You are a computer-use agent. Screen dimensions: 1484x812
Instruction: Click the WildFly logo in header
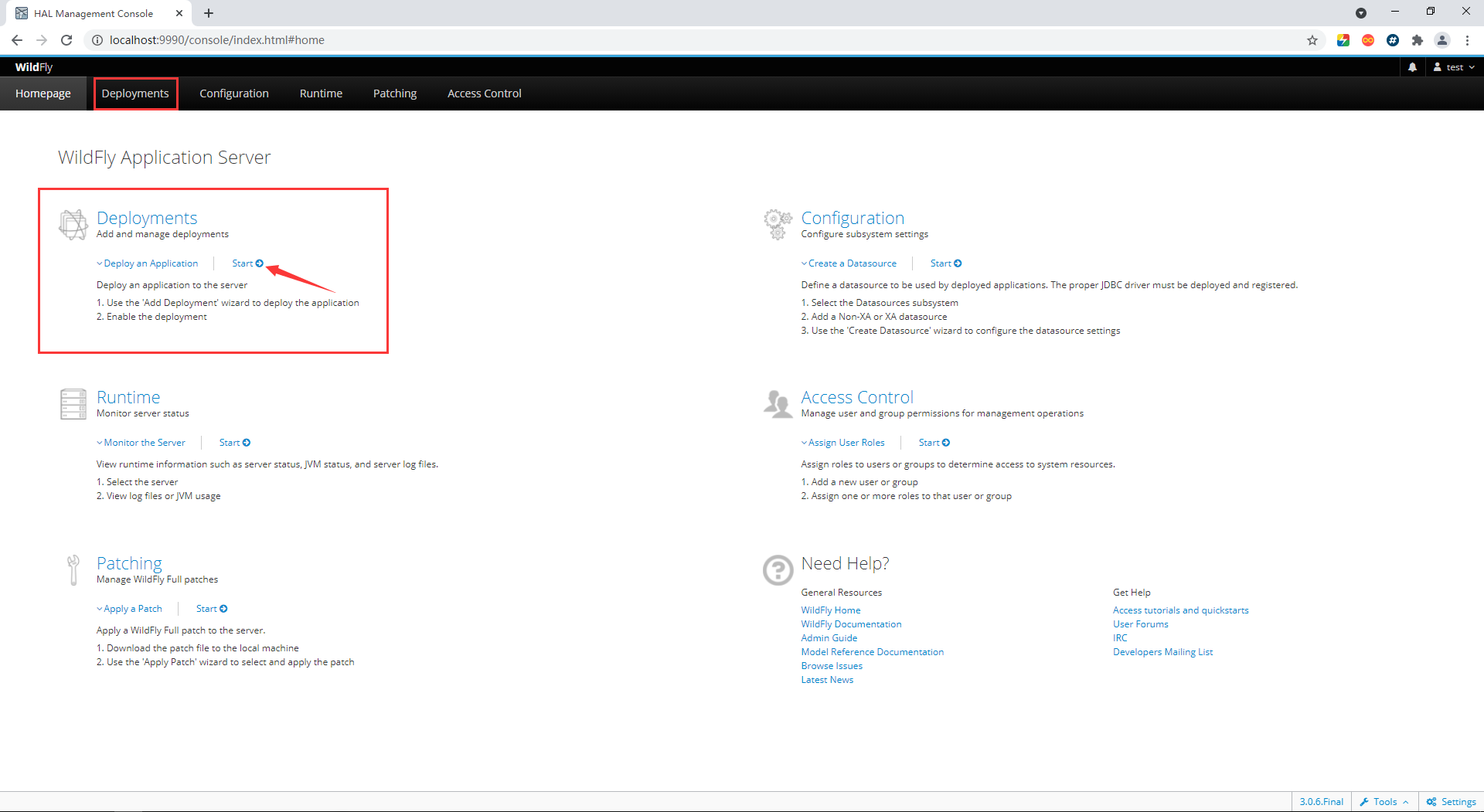(x=34, y=67)
